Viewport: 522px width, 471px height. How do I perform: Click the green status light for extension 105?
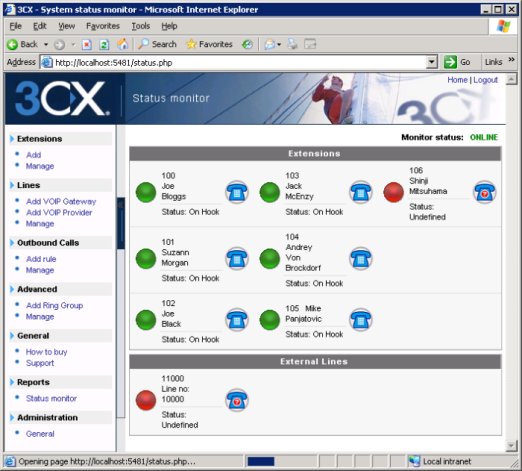point(269,320)
